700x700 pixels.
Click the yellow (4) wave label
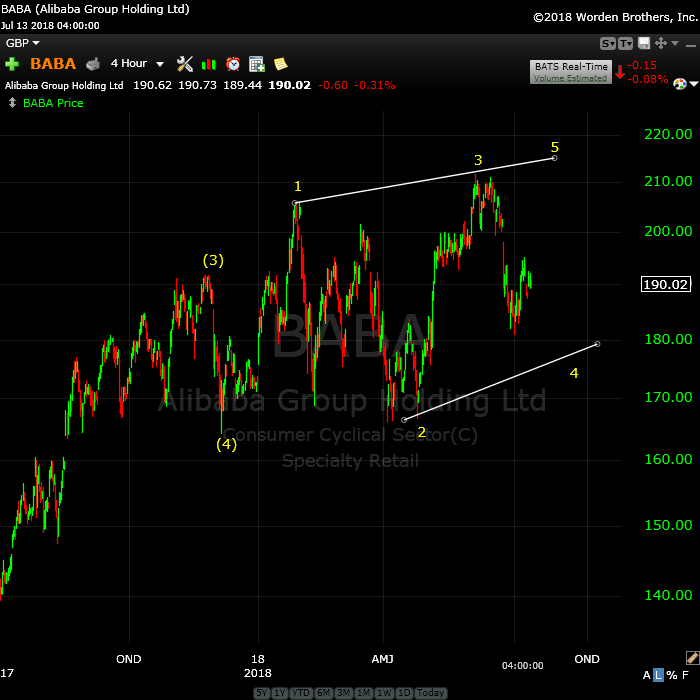pyautogui.click(x=226, y=444)
